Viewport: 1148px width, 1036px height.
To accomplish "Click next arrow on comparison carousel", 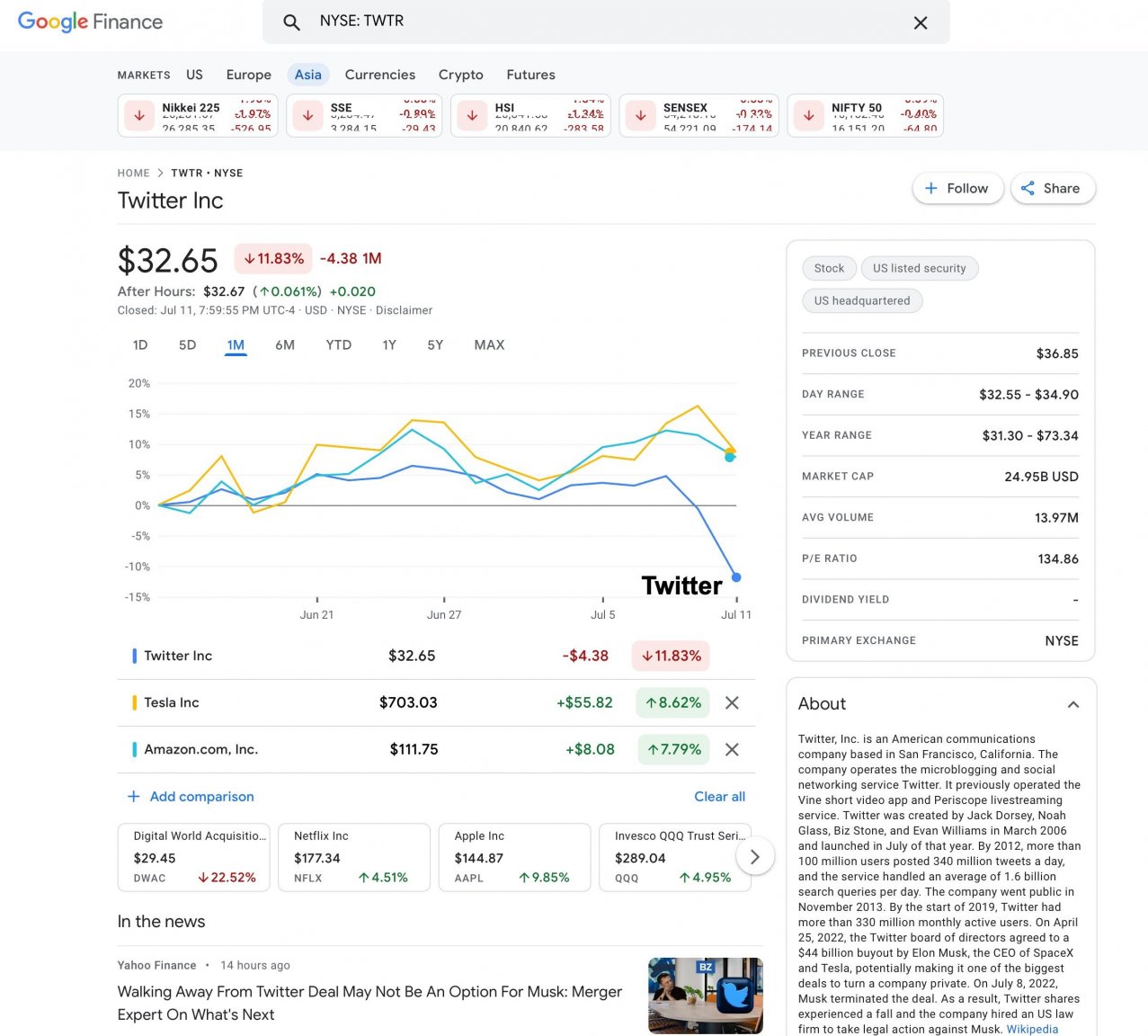I will coord(755,857).
